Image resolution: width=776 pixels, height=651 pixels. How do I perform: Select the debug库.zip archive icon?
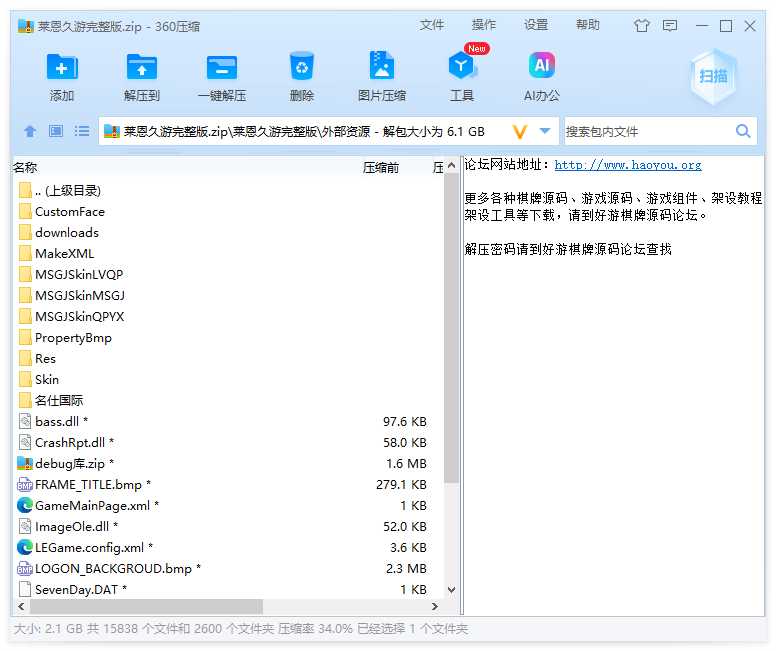point(25,463)
